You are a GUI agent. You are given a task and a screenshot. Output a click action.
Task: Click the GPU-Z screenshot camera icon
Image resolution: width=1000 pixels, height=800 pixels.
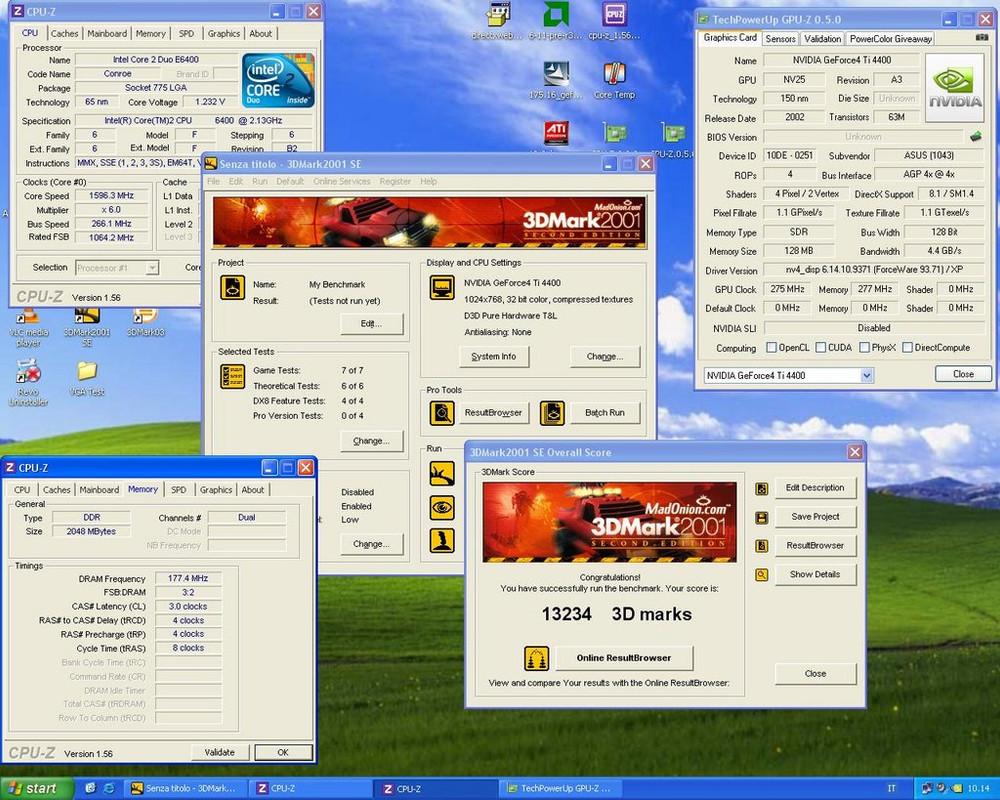982,38
